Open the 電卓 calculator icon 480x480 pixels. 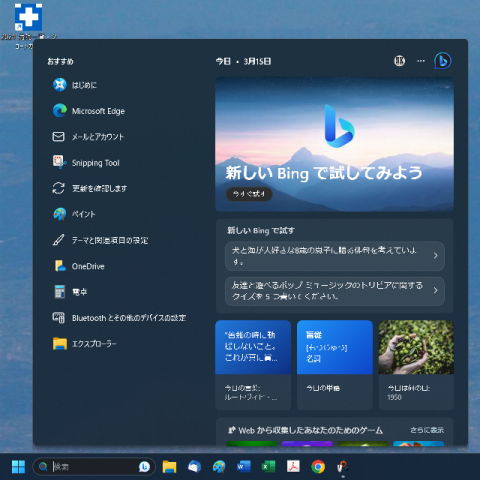point(60,292)
